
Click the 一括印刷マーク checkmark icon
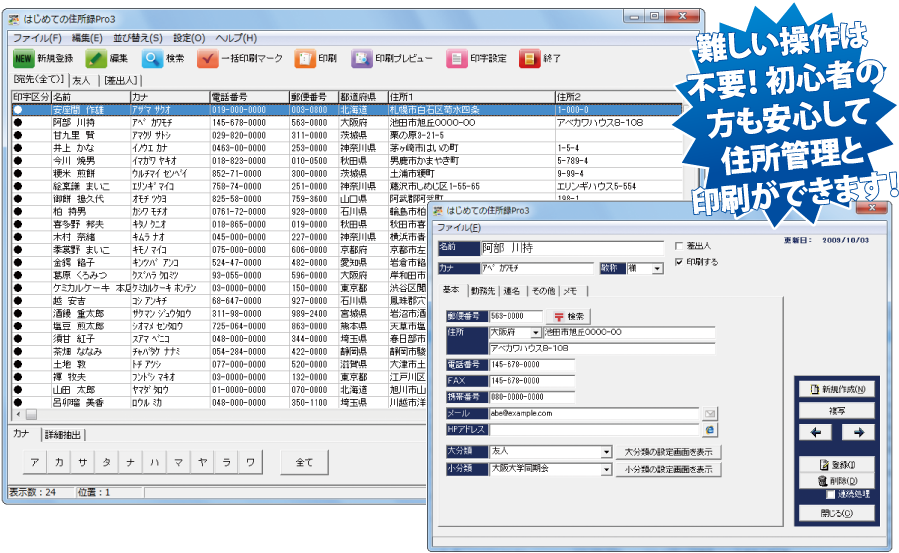tap(208, 59)
